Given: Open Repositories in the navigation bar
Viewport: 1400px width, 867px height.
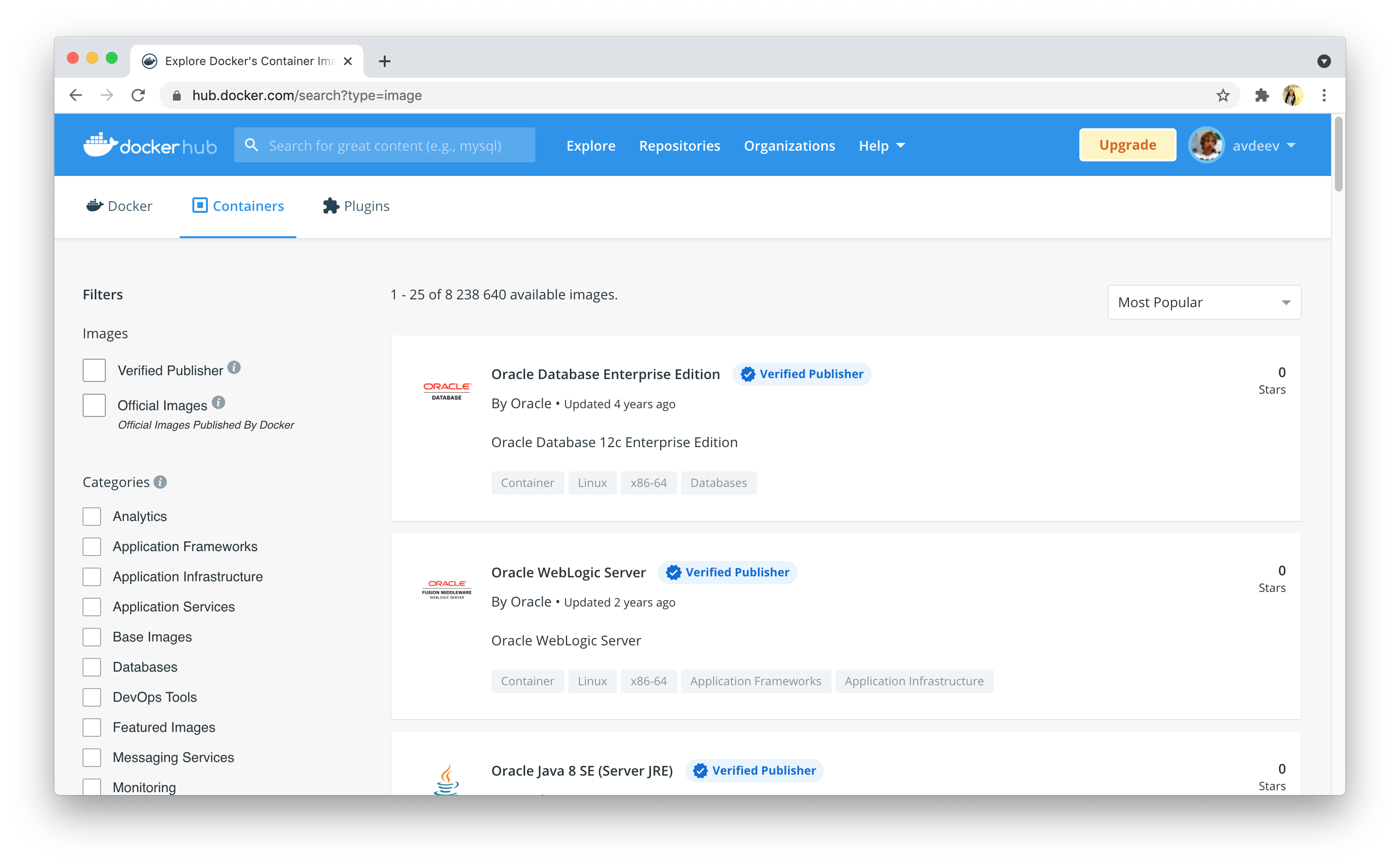Looking at the screenshot, I should (679, 146).
